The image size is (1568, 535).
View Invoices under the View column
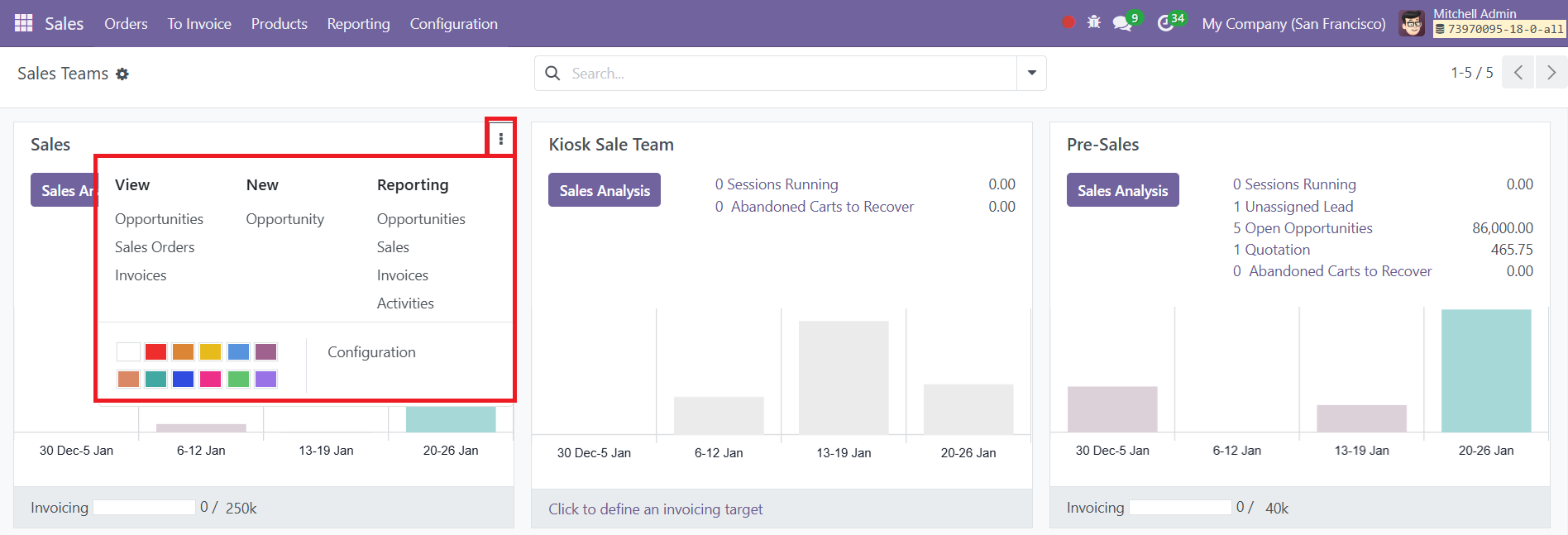(141, 275)
